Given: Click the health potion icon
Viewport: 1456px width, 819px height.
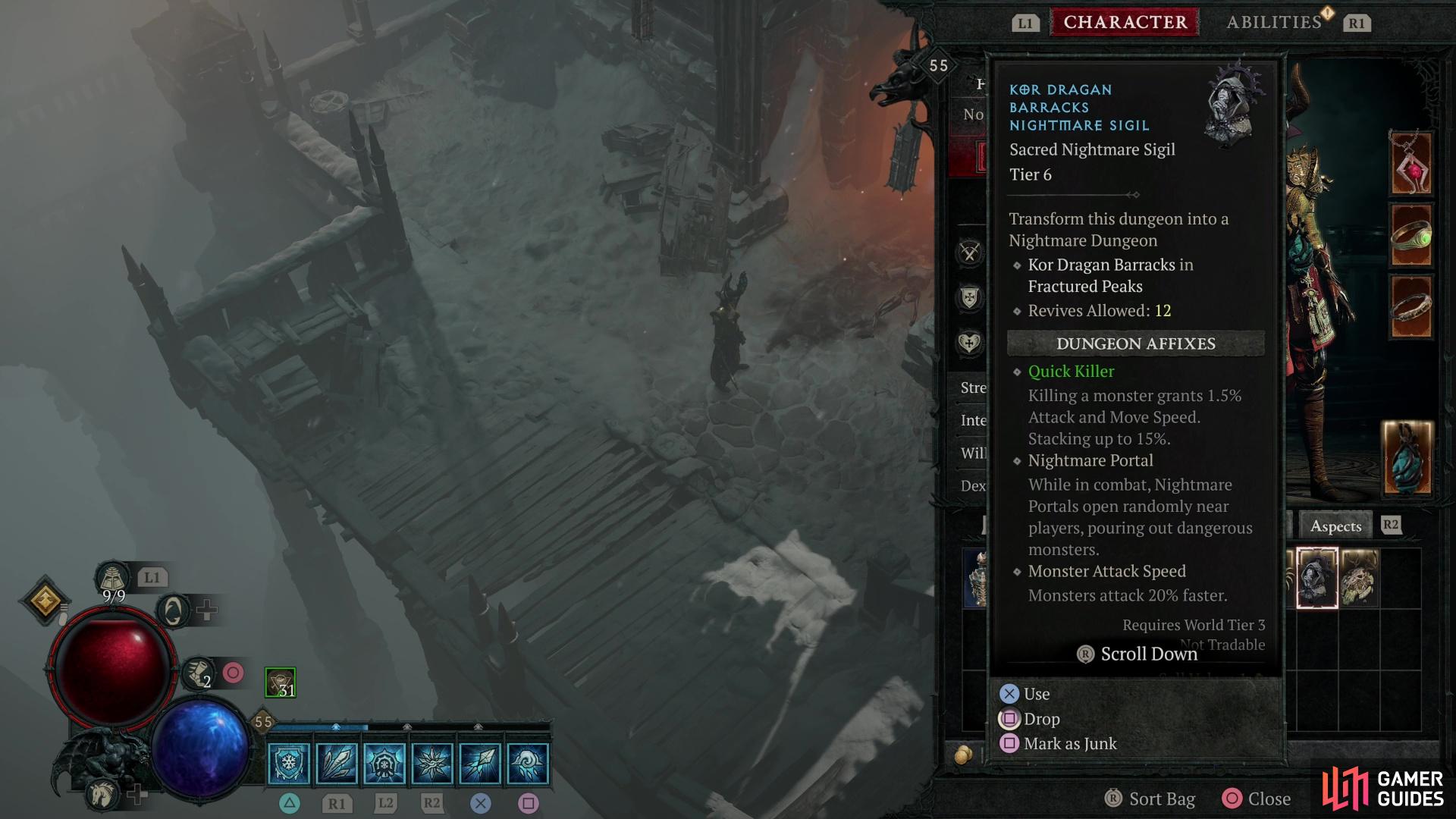Looking at the screenshot, I should click(112, 576).
